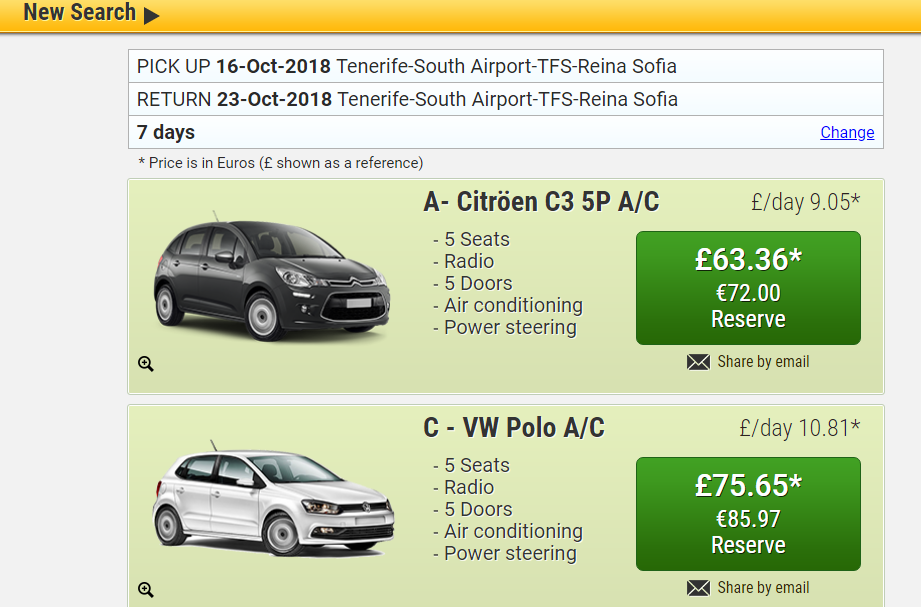Click the envelope icon under VW Polo price

698,588
